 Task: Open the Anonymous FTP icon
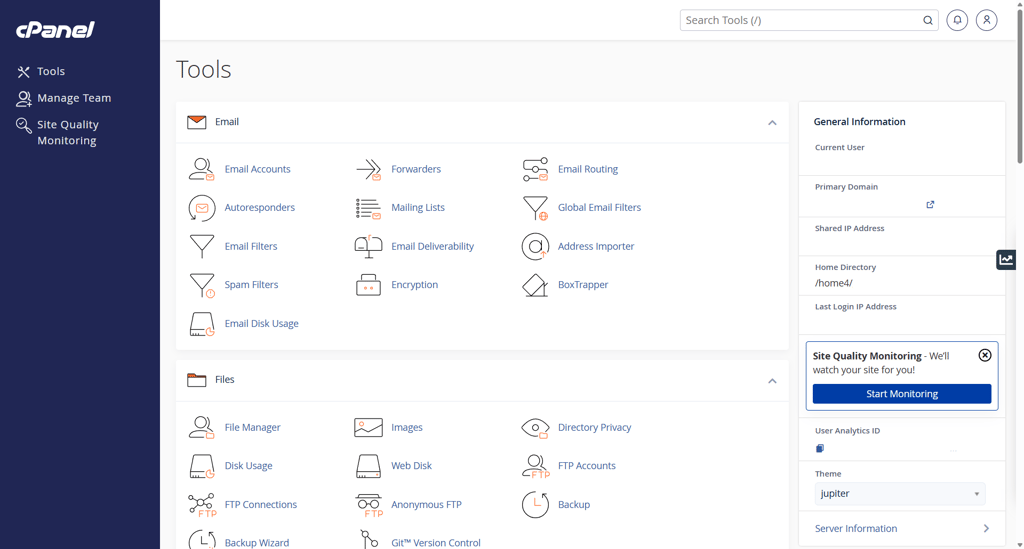click(368, 505)
